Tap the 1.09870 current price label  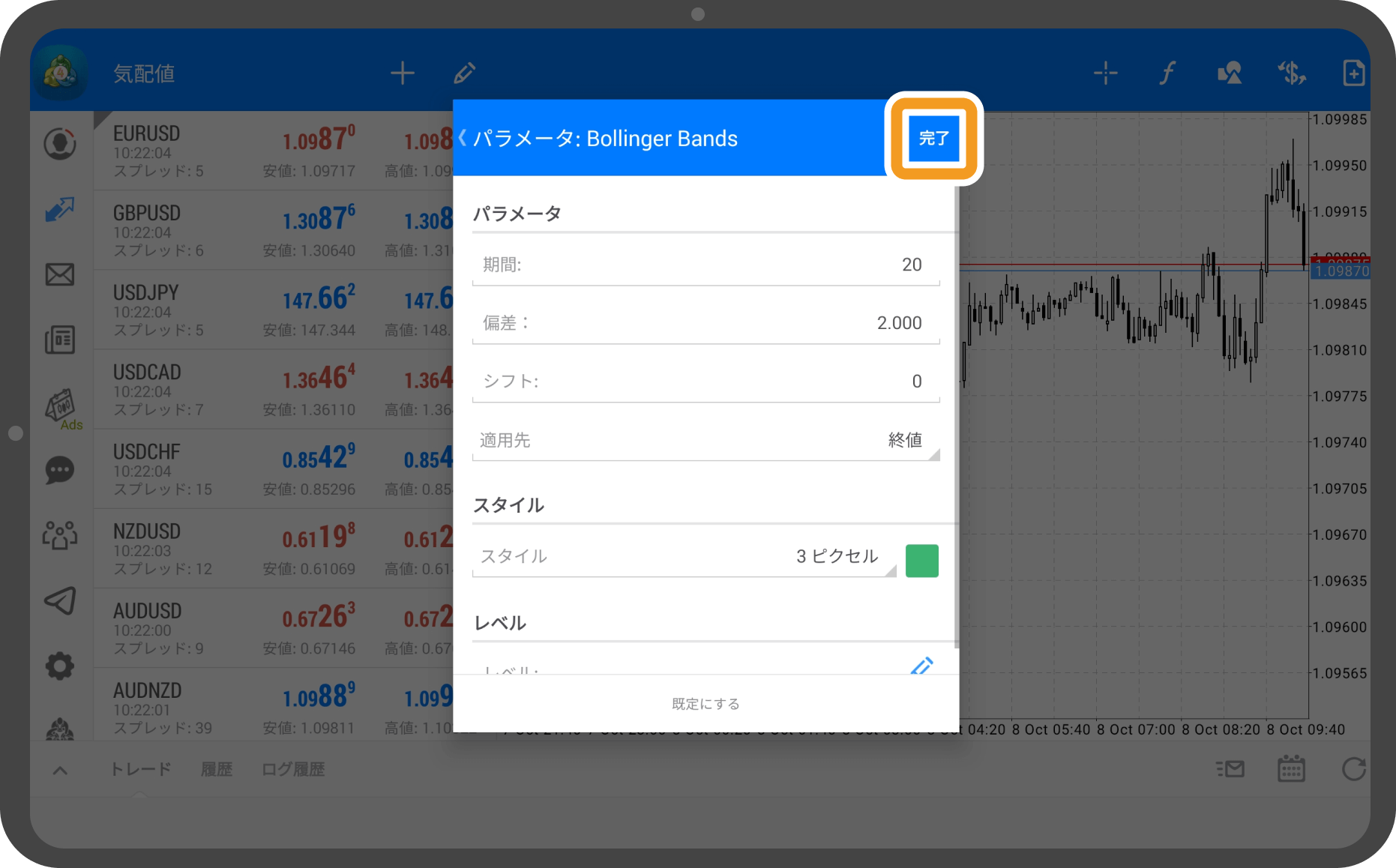point(1341,271)
